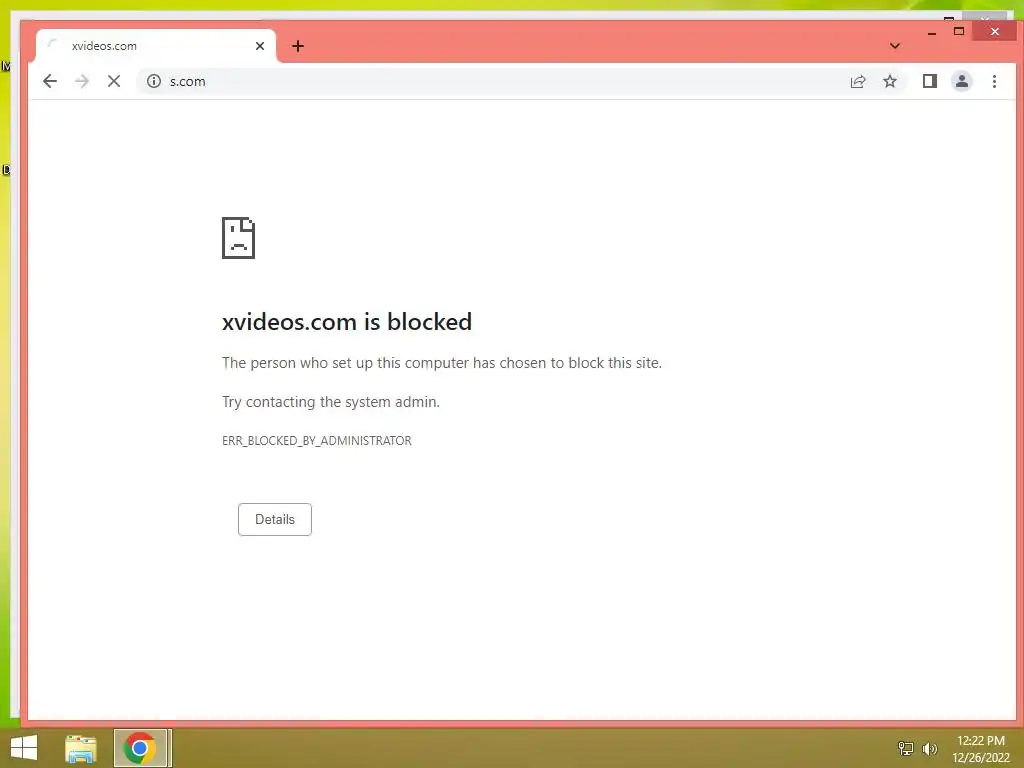Open Chrome's three-dot menu

994,81
